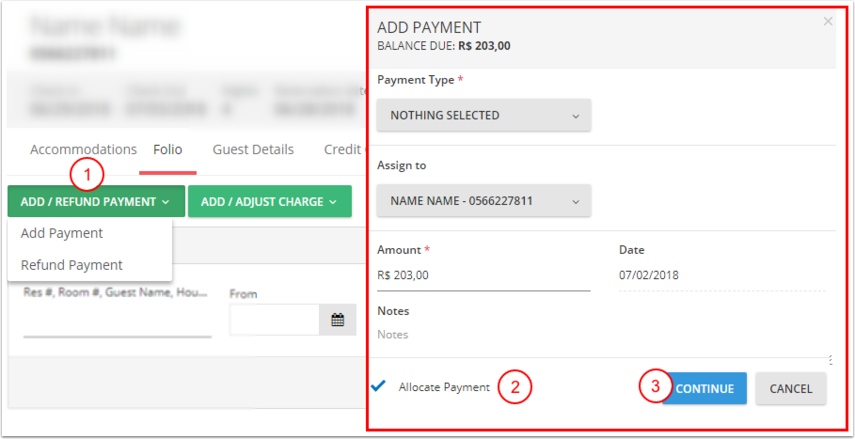Expand the Assign to guest dropdown

(x=484, y=201)
